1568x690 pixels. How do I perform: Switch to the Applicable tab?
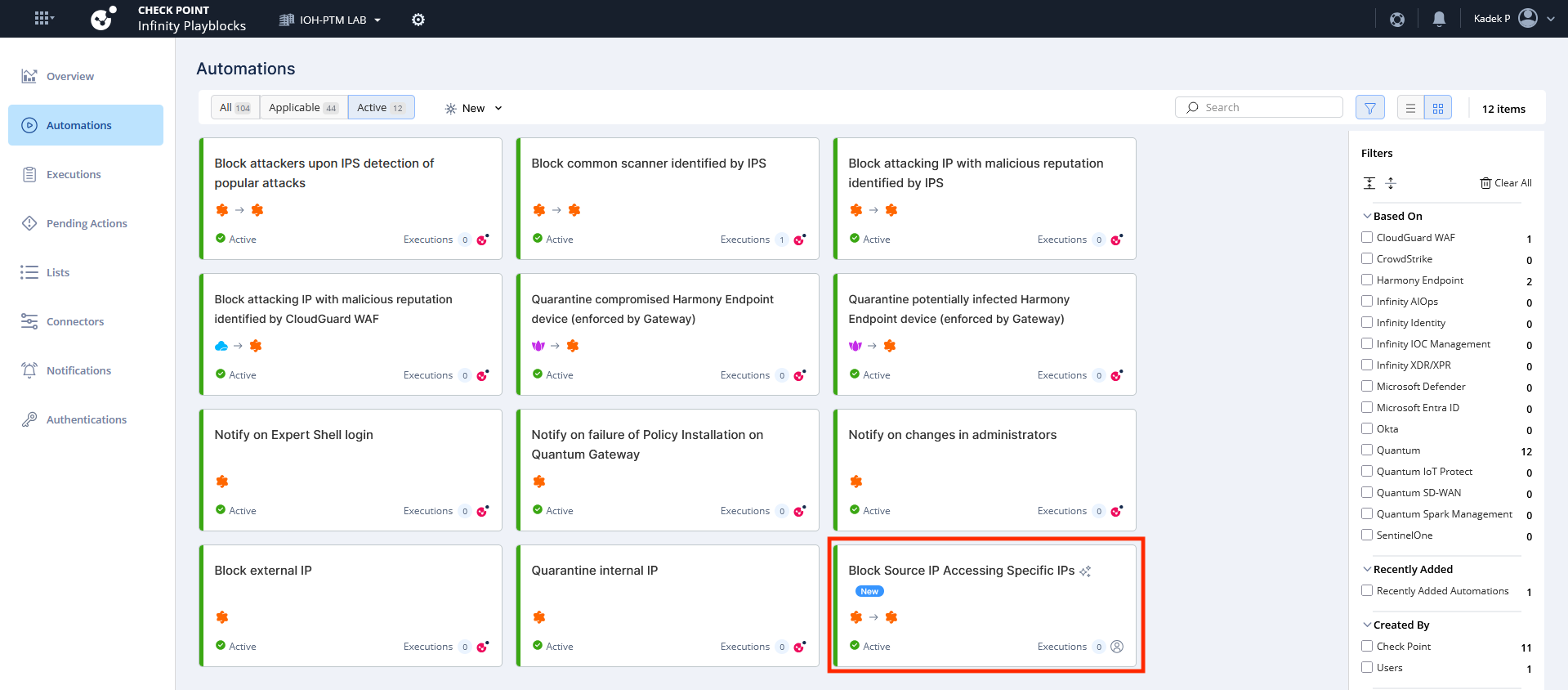(303, 108)
